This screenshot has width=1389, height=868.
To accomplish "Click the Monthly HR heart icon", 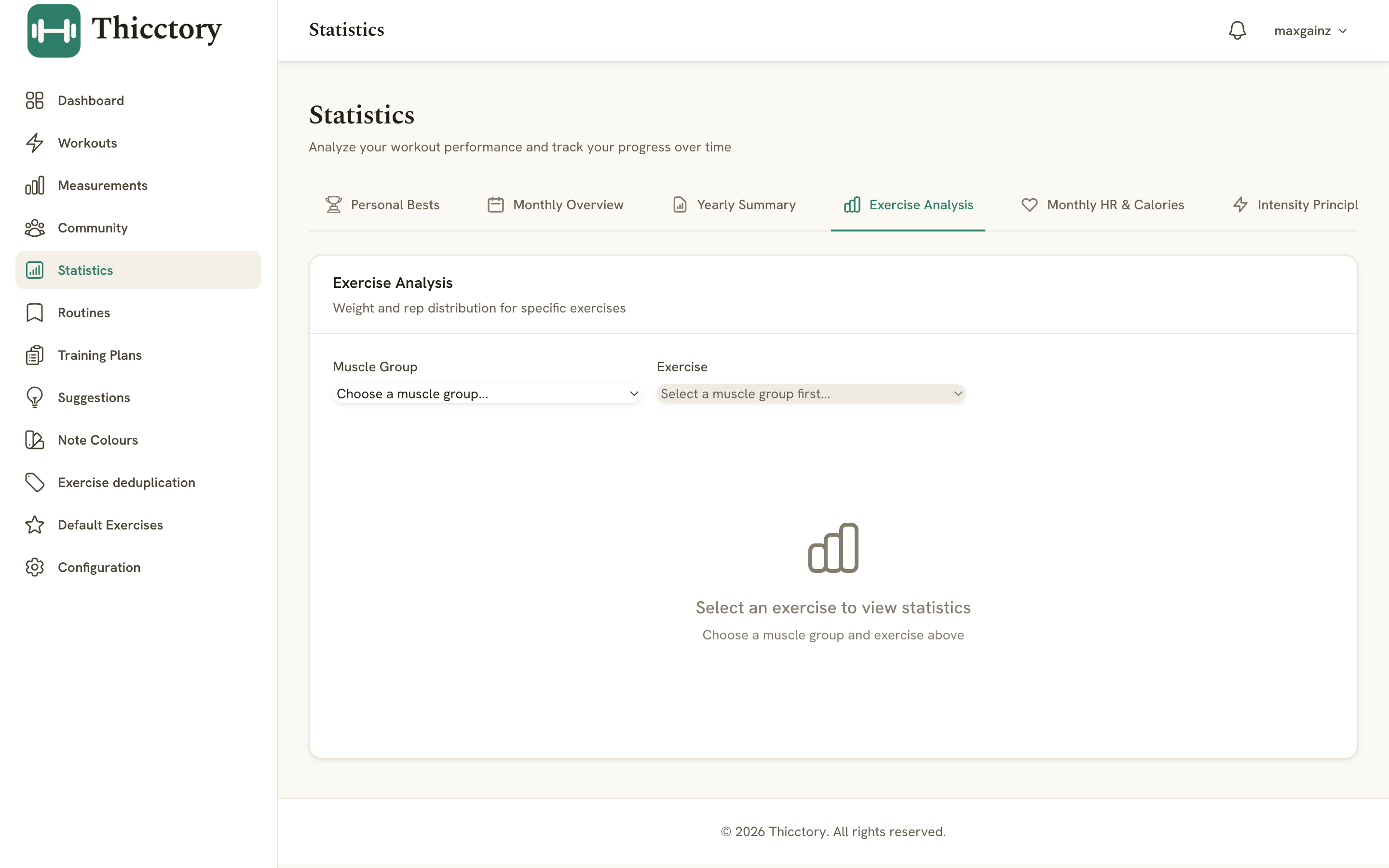I will [1030, 205].
